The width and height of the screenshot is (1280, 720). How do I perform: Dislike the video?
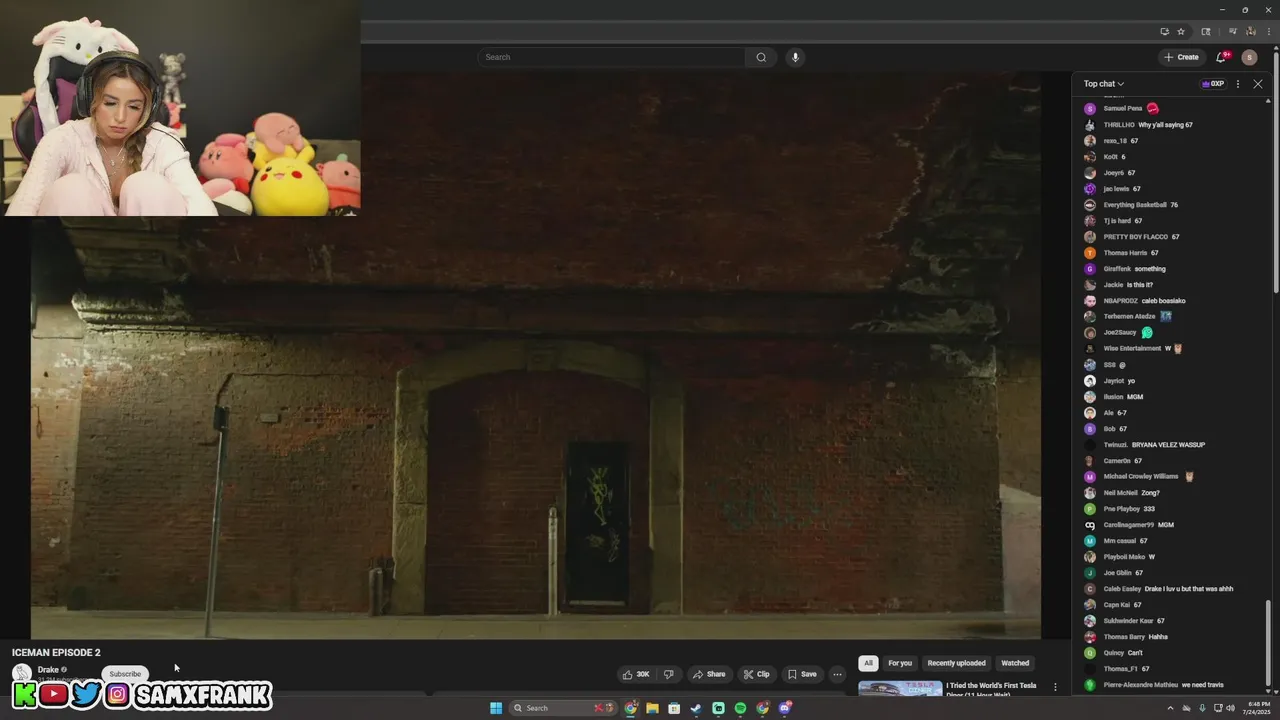(x=669, y=674)
